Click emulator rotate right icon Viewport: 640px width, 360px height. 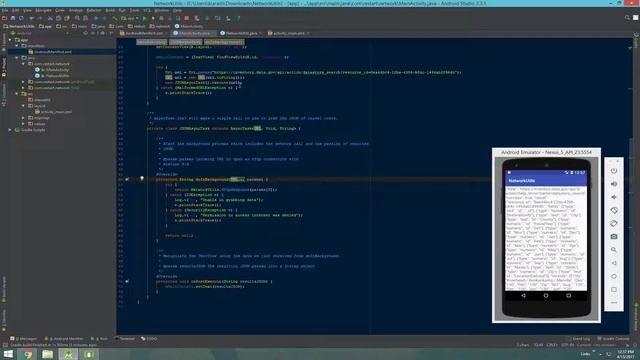[614, 224]
